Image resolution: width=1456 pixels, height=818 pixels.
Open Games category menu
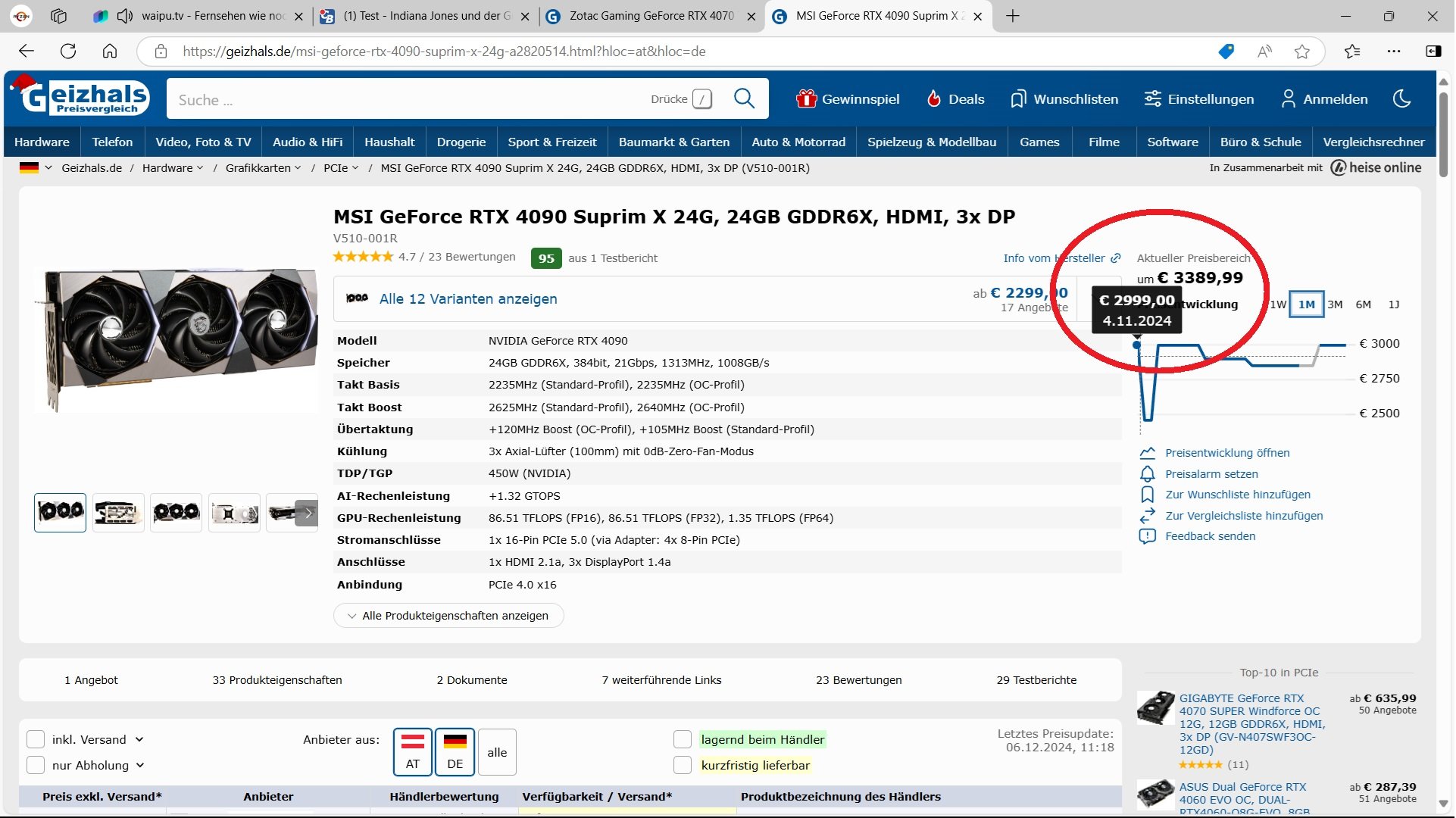[x=1039, y=142]
